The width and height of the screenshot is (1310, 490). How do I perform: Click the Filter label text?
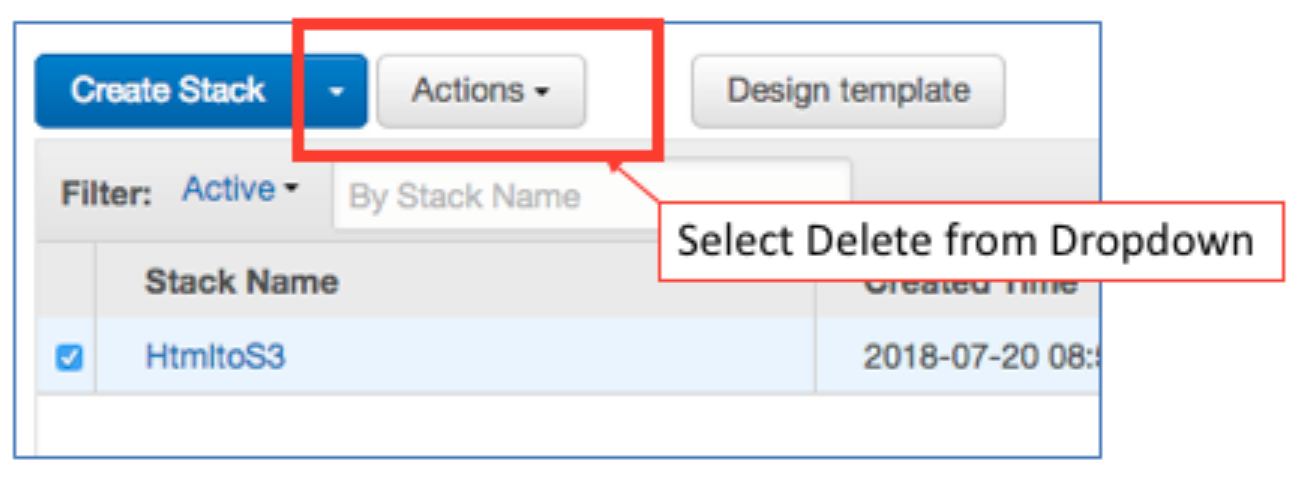coord(105,193)
